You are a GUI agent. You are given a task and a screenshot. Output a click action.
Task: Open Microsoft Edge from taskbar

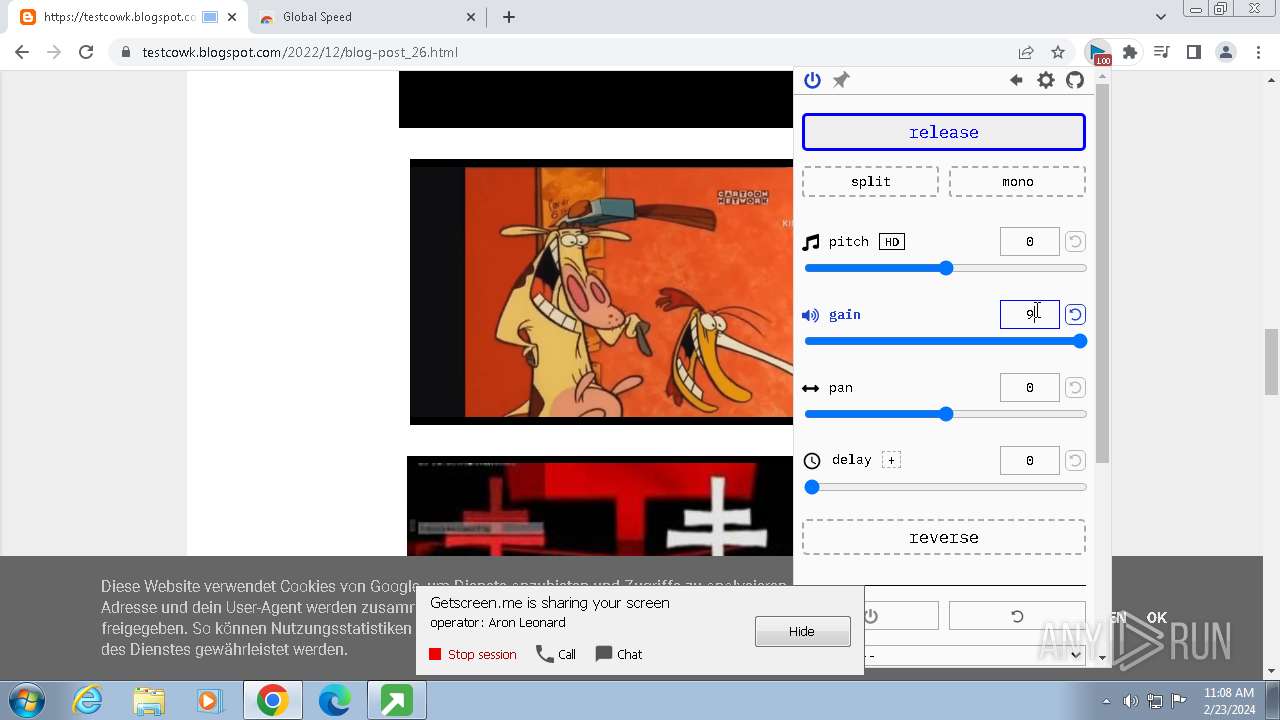[x=334, y=701]
